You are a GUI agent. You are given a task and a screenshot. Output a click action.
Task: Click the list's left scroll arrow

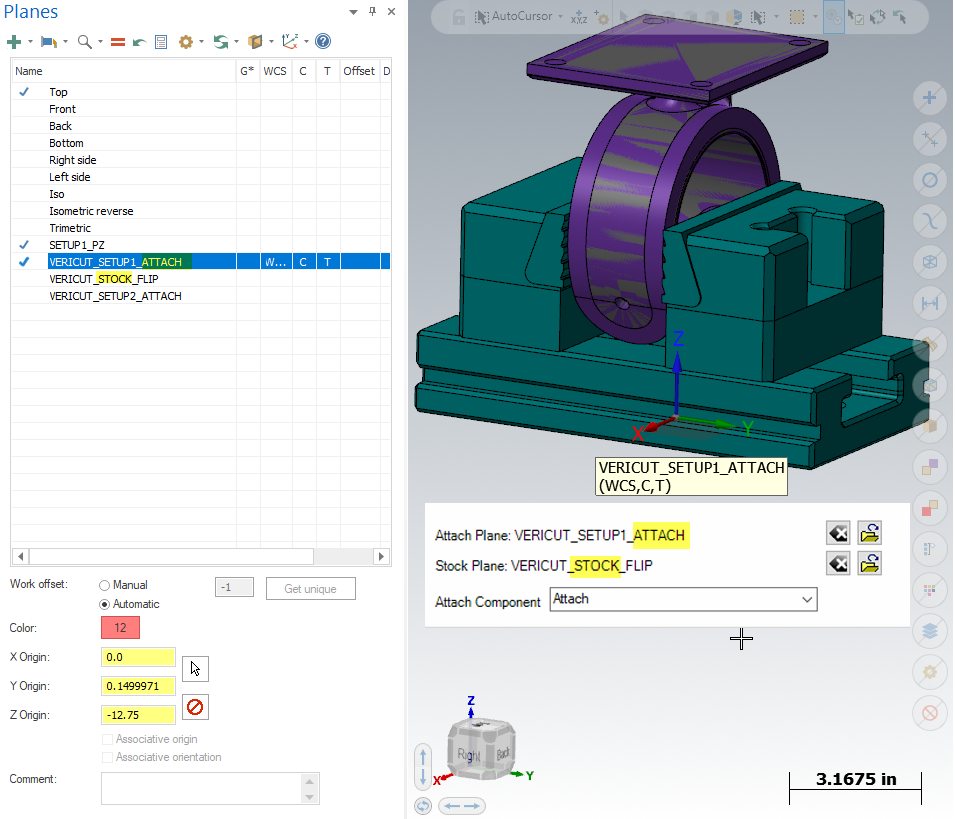click(21, 556)
